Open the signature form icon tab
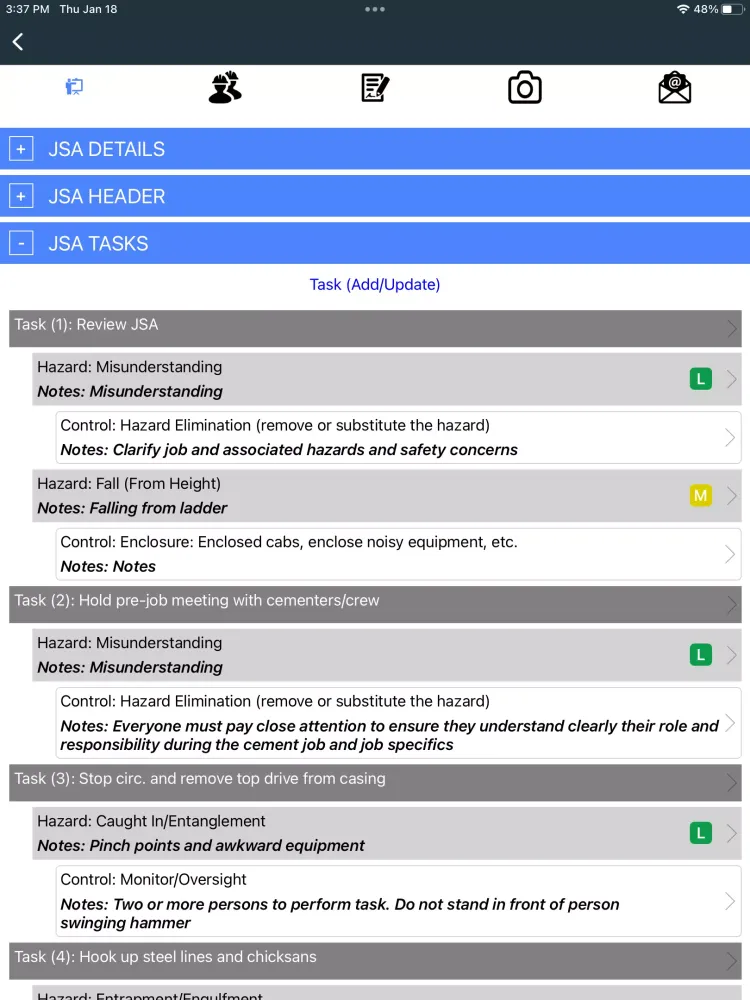 [x=375, y=87]
